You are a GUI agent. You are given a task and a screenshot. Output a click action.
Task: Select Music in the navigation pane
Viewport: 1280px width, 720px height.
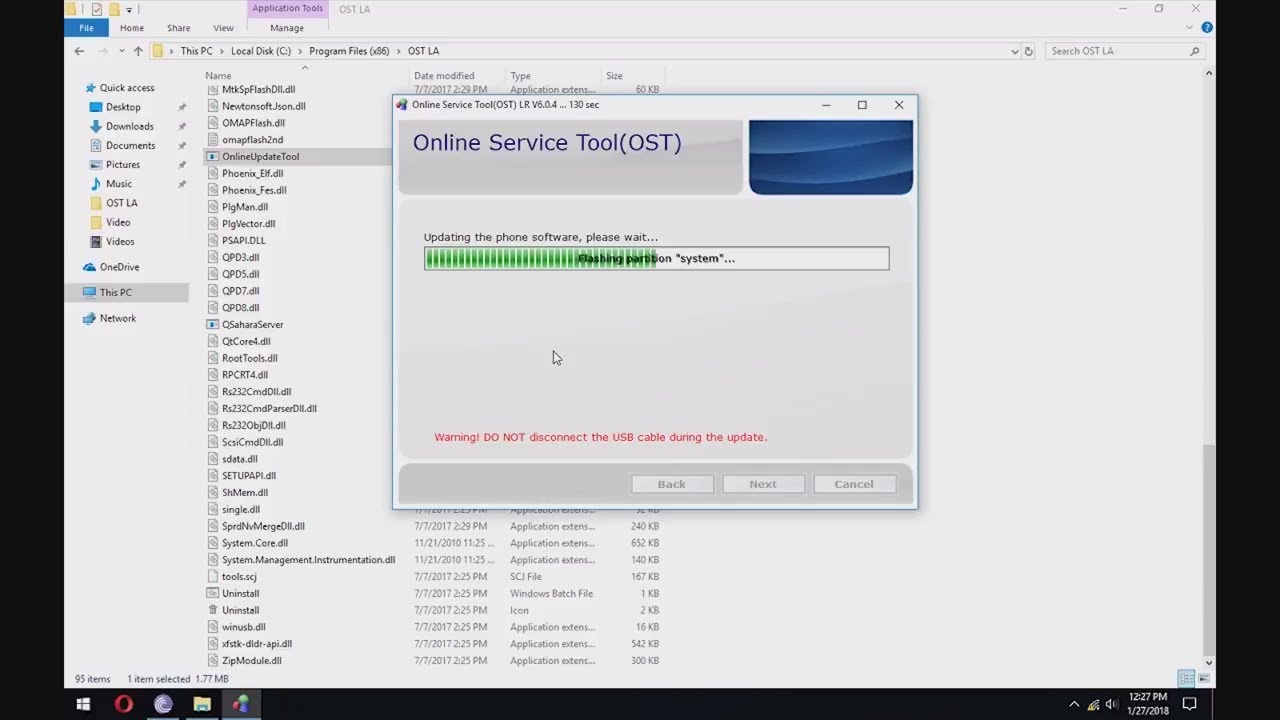point(118,184)
